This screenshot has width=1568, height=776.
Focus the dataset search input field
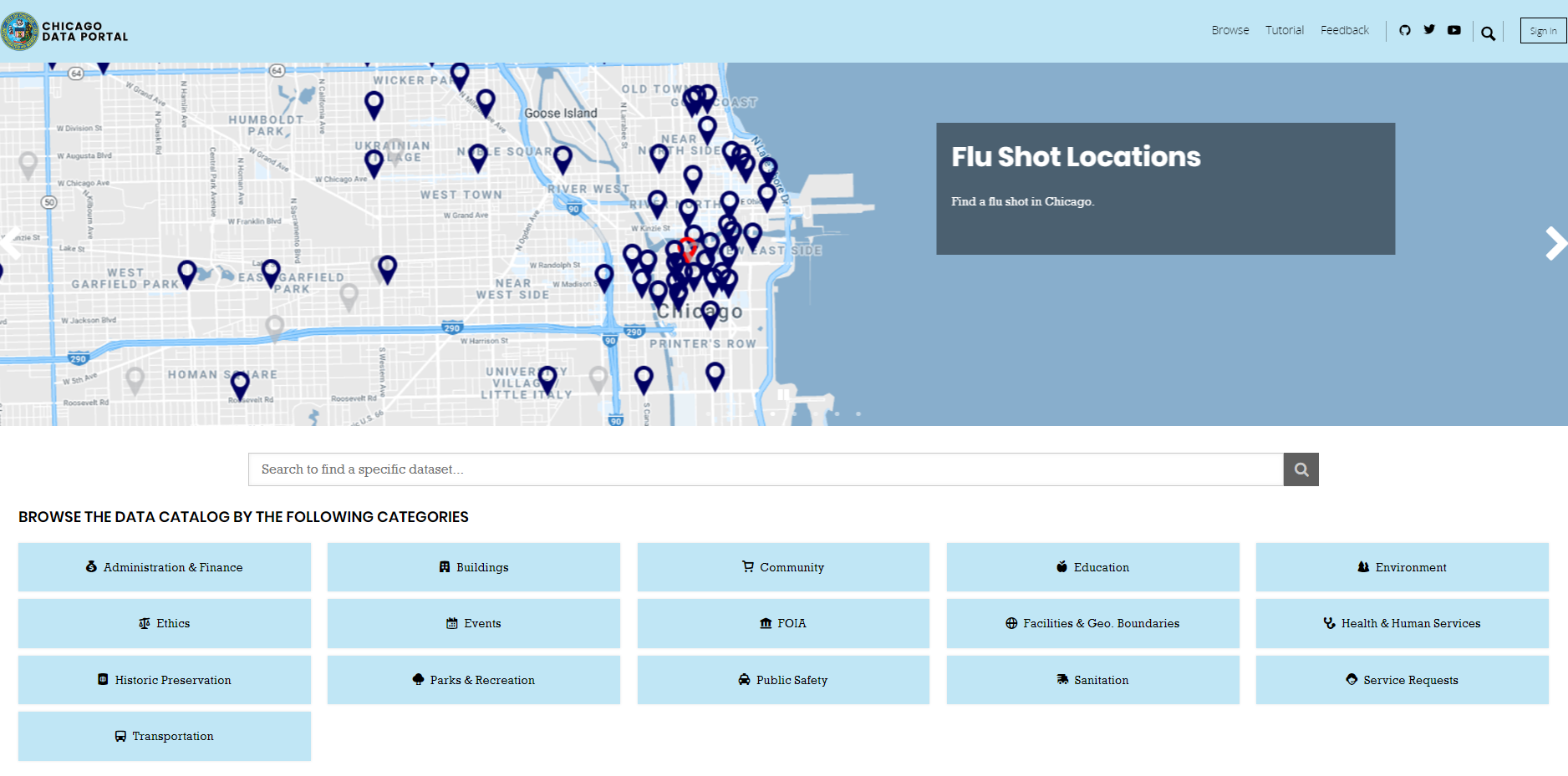765,469
